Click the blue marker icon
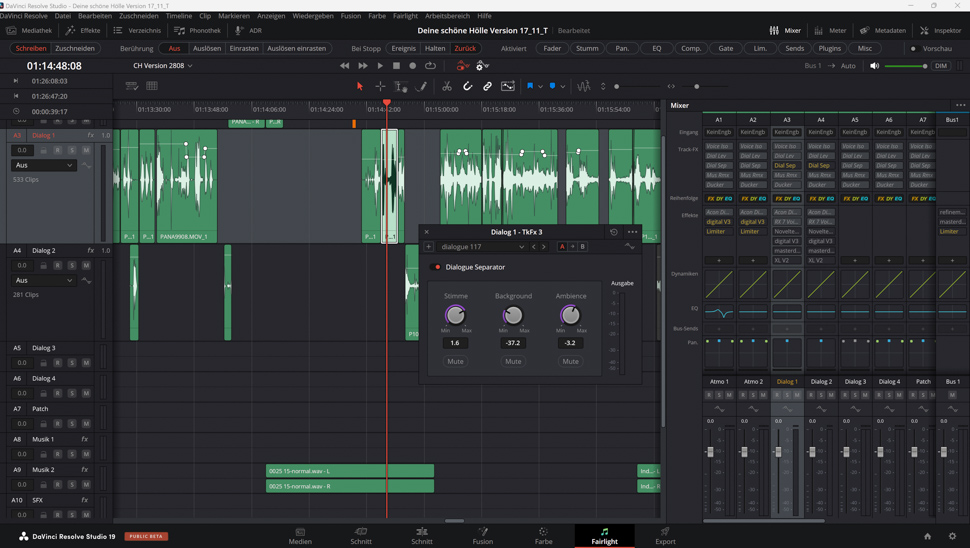970x548 pixels. 552,87
